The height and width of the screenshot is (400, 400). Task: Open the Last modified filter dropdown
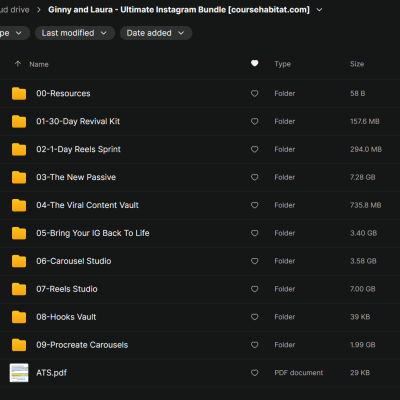tap(75, 33)
